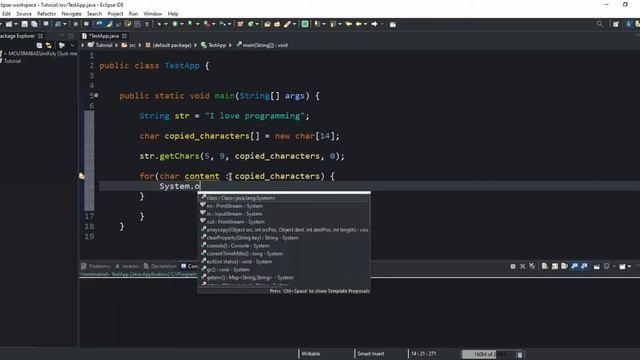
Task: Select 'in : InputStream - System' proposal
Action: click(284, 214)
